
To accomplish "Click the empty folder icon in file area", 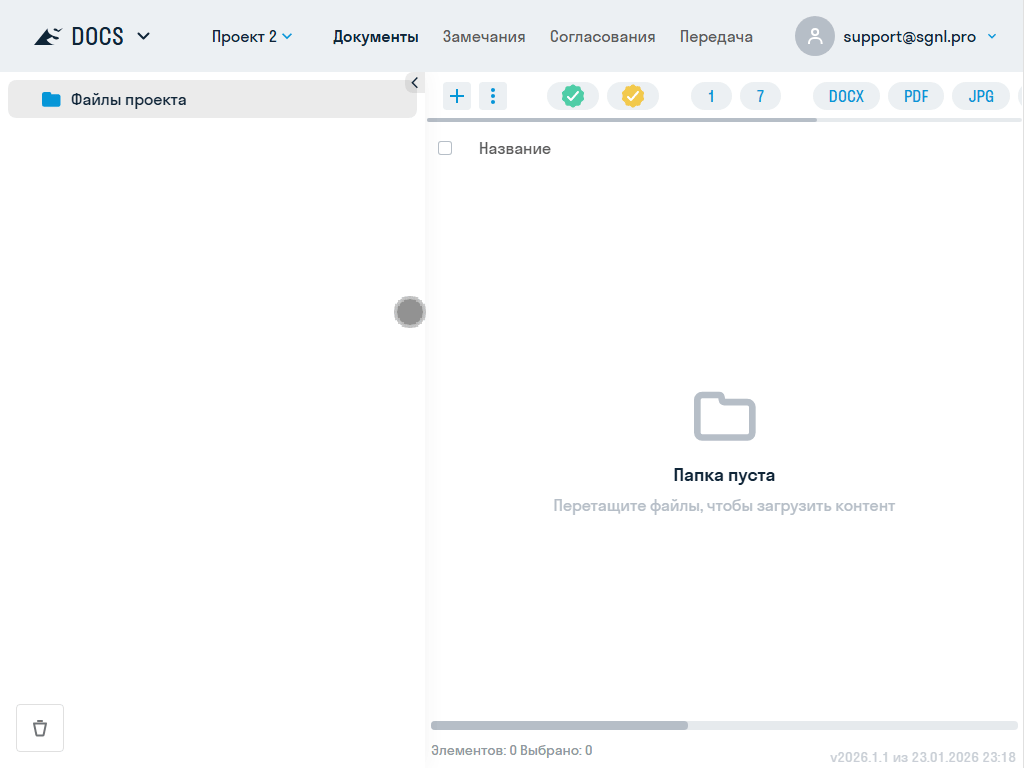I will [x=724, y=416].
